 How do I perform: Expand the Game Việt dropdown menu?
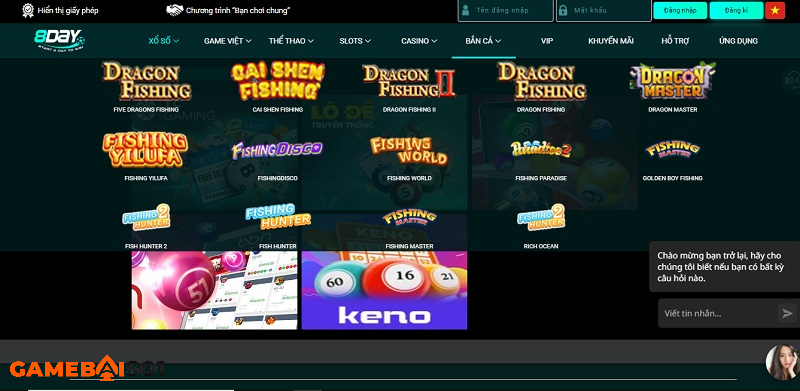click(228, 41)
